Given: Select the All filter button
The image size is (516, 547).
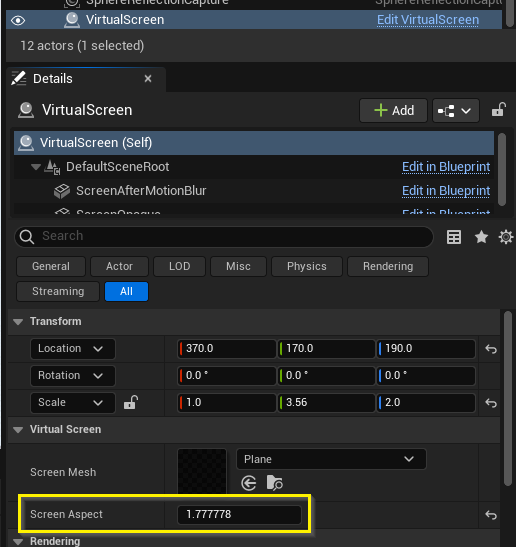Looking at the screenshot, I should [126, 291].
